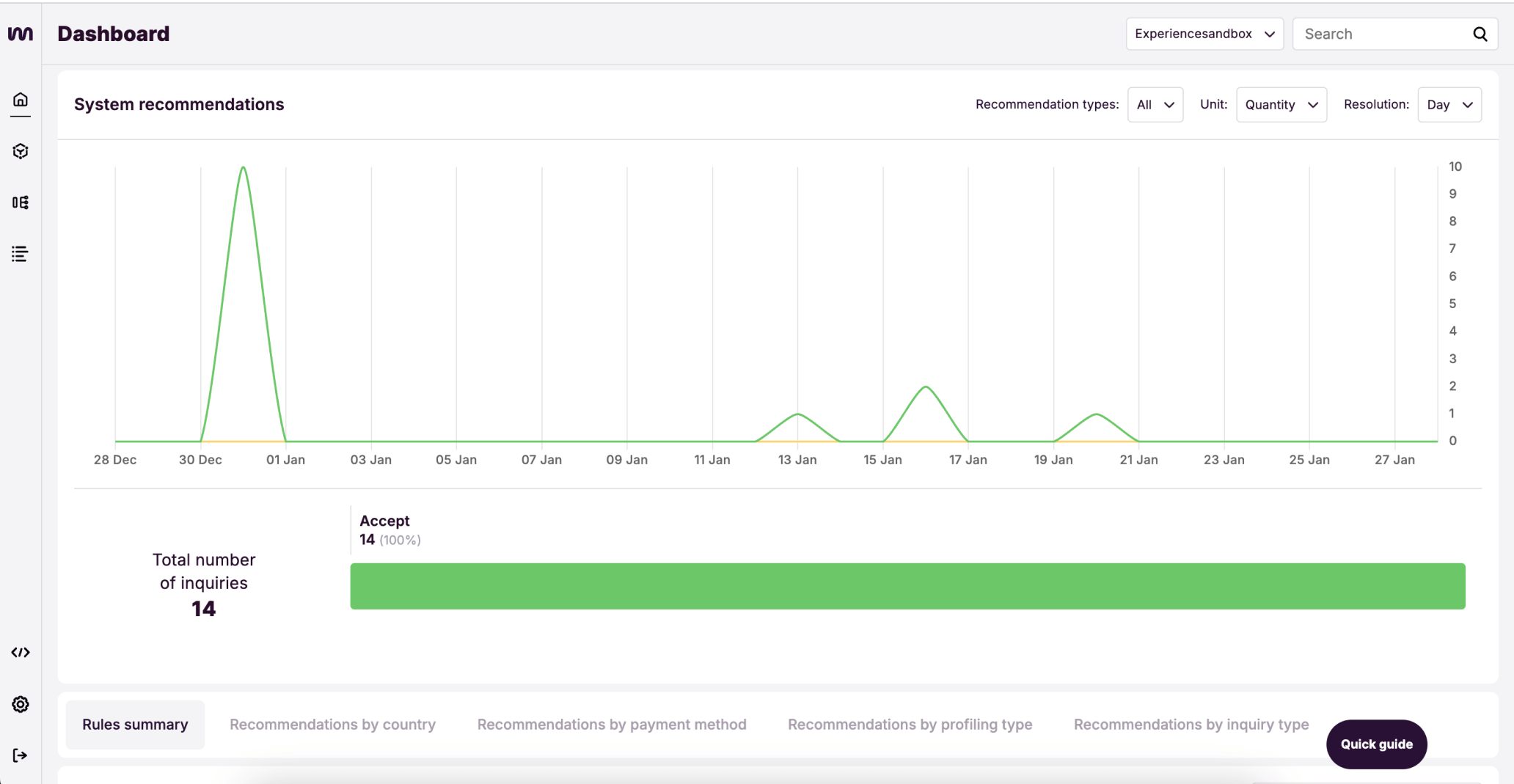Open the cube shield sidebar icon
The image size is (1514, 784).
click(x=21, y=151)
